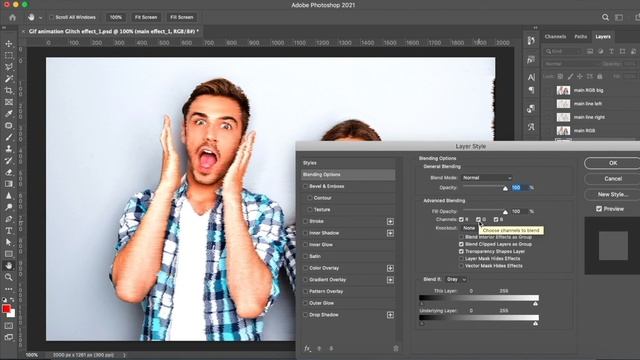Select the History Brush tool
This screenshot has width=640, height=360.
(9, 160)
